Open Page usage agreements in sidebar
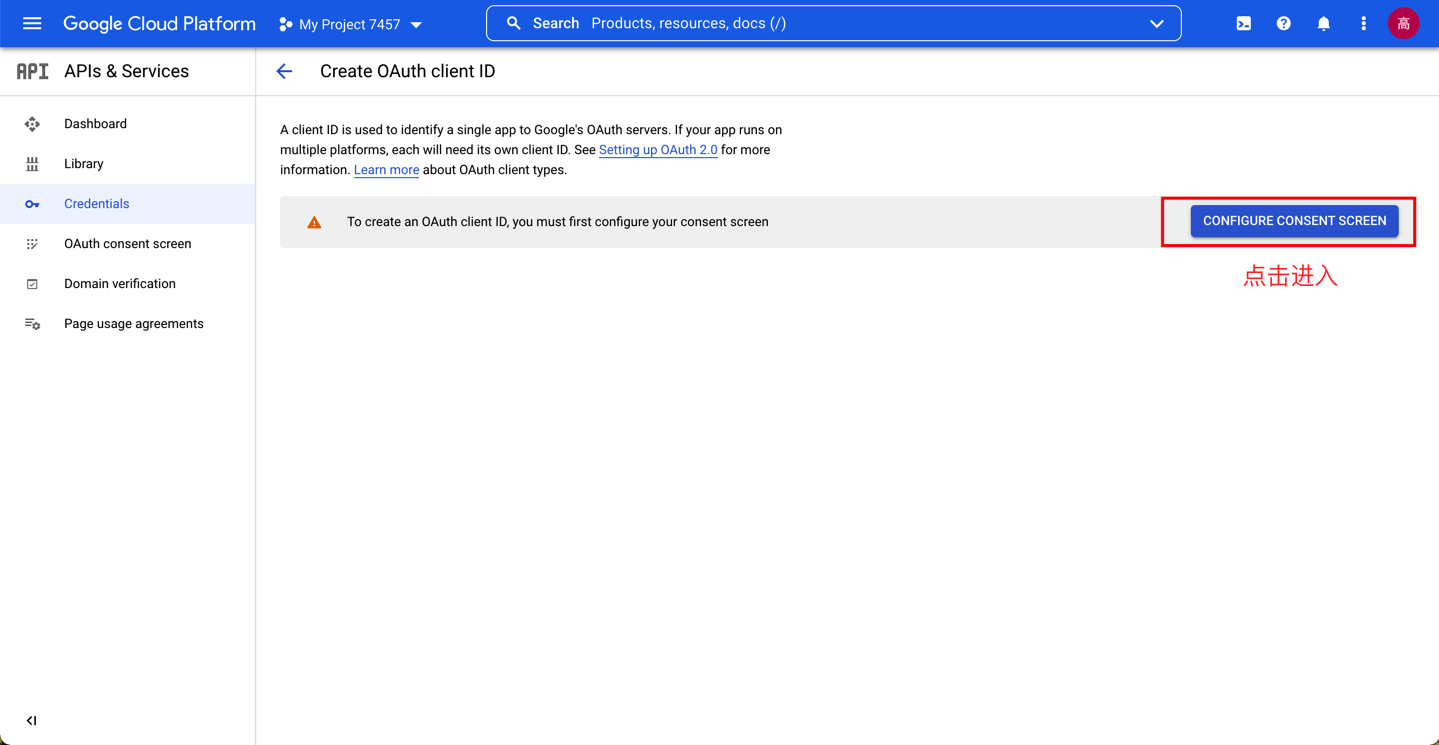1439x745 pixels. point(128,324)
